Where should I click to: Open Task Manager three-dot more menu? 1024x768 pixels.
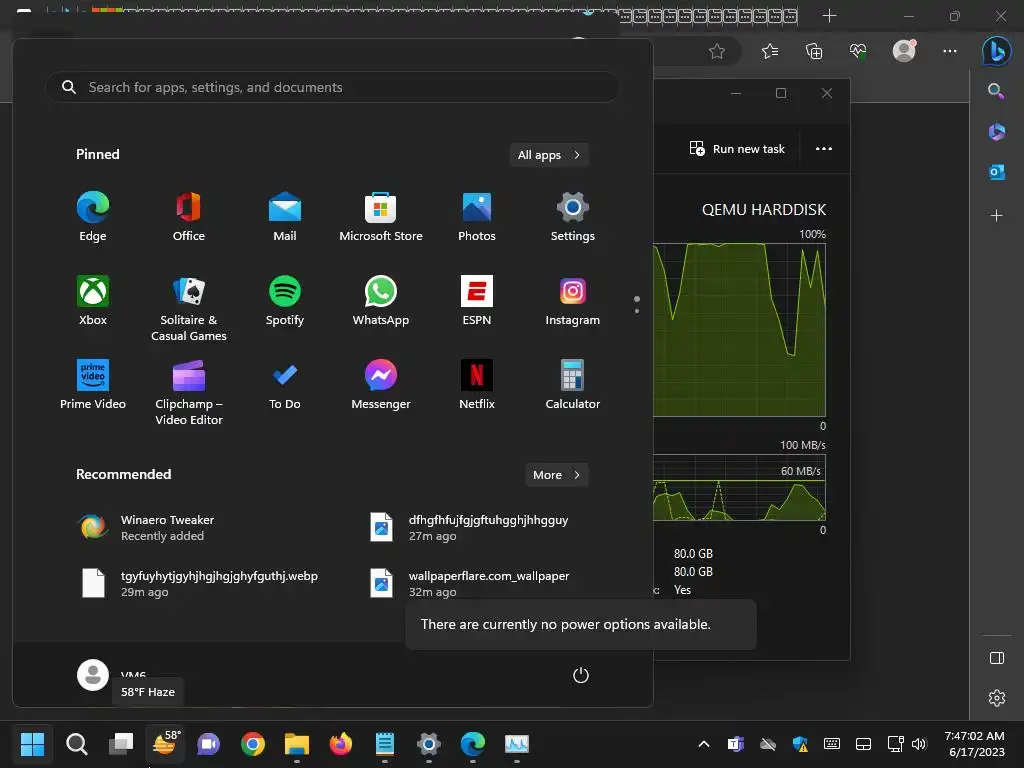(824, 149)
